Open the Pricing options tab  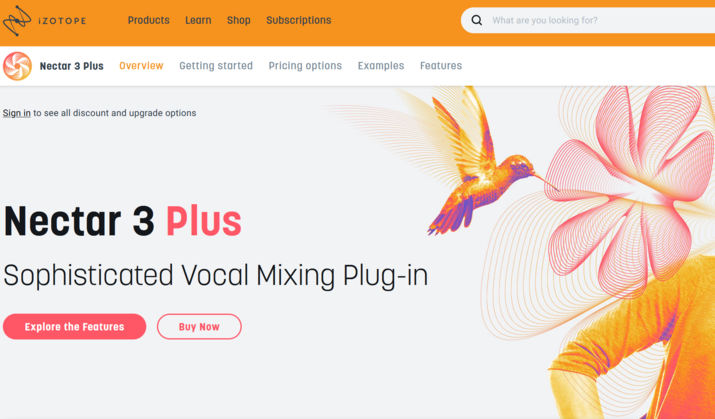click(x=305, y=66)
